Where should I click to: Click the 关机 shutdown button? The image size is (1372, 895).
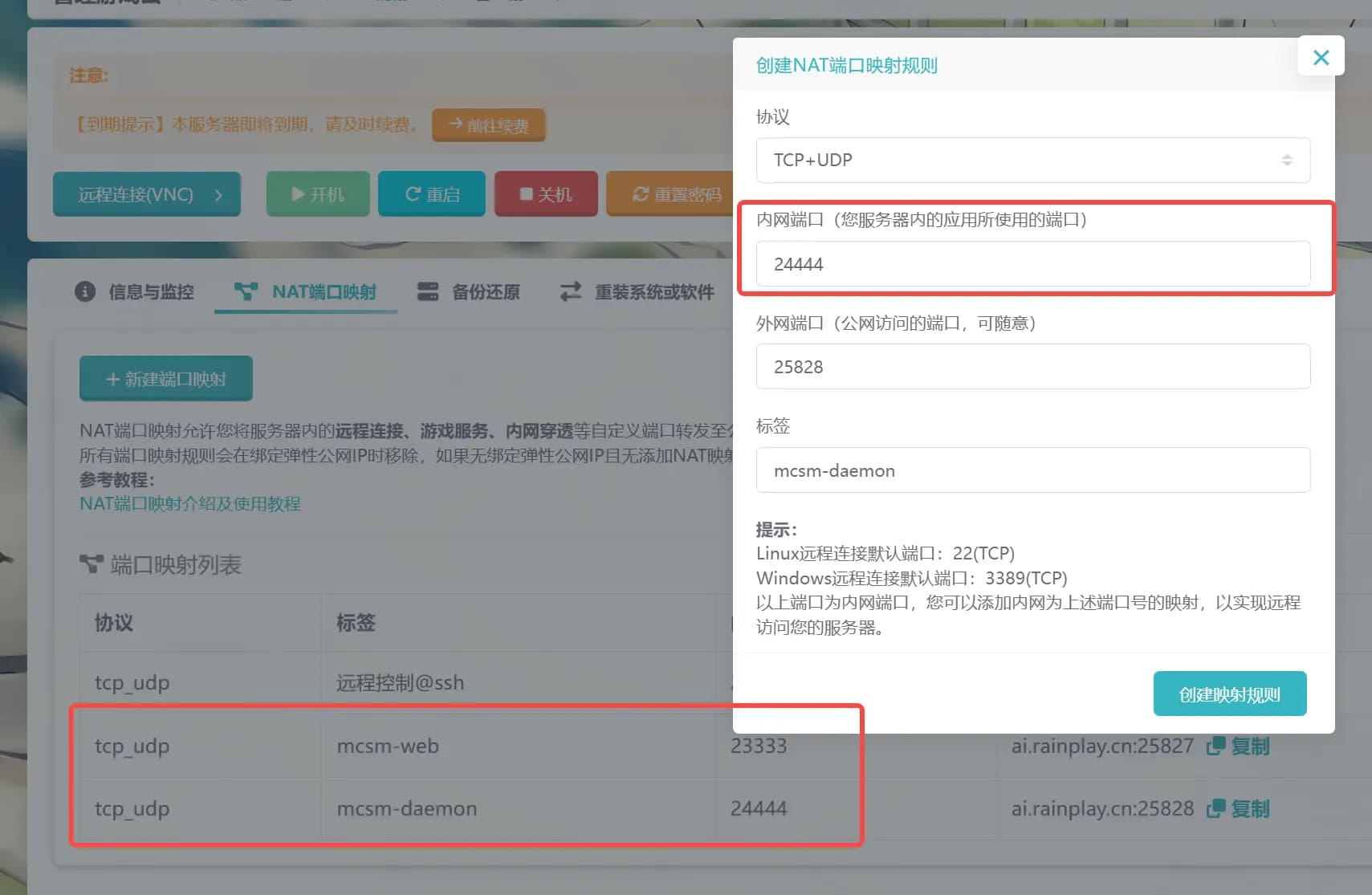click(546, 194)
